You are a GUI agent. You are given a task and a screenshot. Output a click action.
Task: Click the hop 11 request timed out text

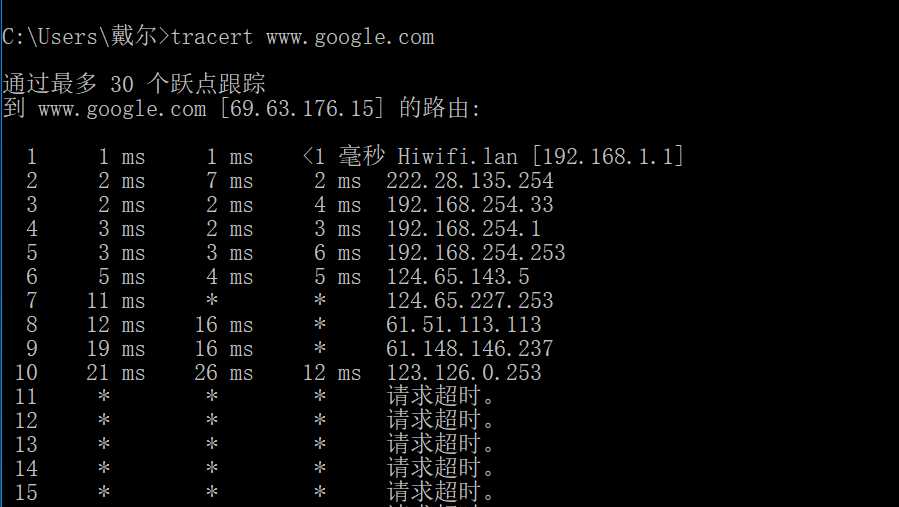tap(440, 396)
